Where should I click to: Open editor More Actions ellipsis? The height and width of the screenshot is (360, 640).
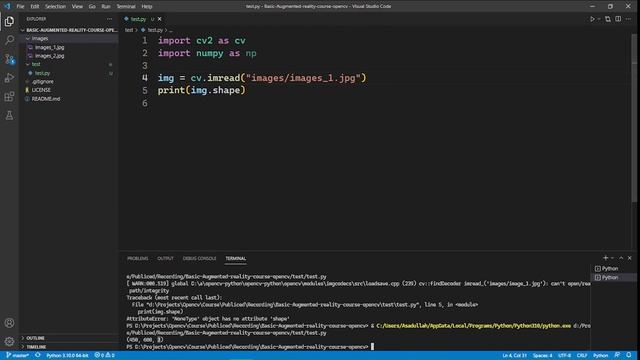(x=628, y=19)
